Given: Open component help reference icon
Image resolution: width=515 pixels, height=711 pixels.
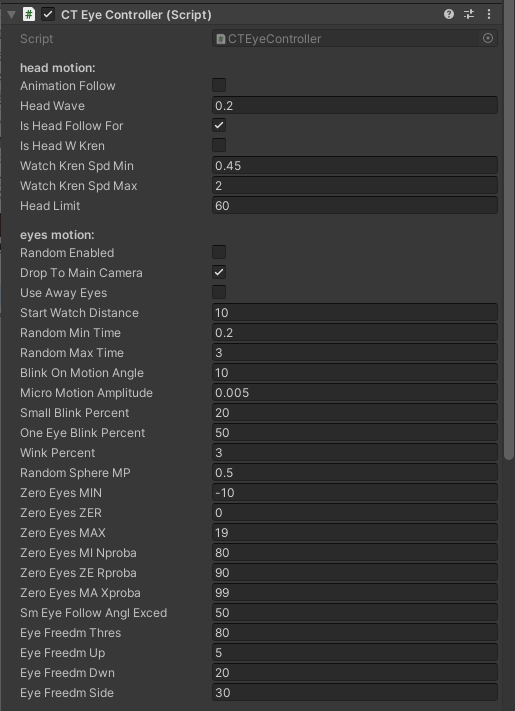Looking at the screenshot, I should point(449,15).
